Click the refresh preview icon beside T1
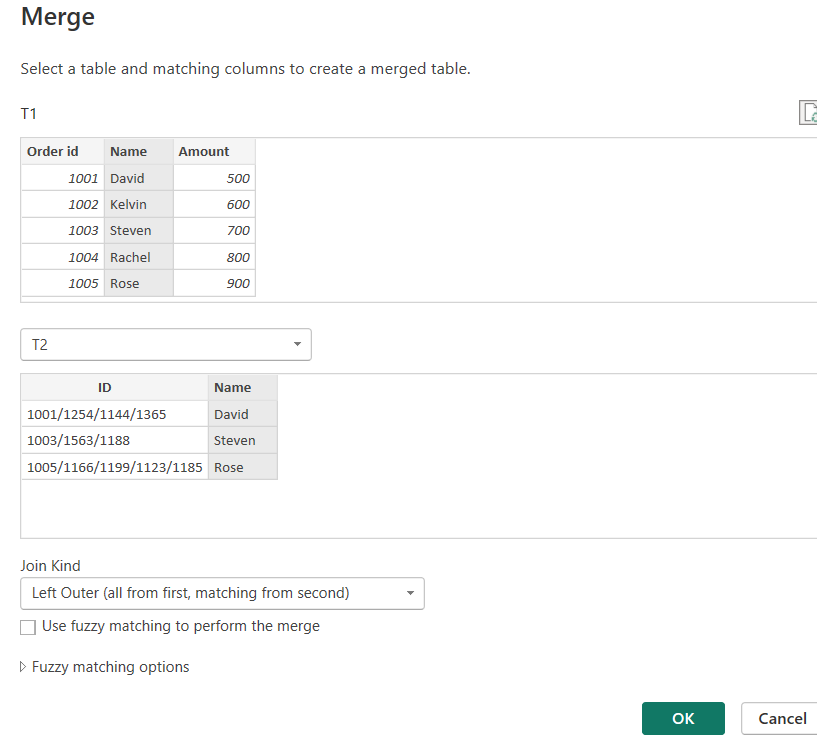 (809, 113)
